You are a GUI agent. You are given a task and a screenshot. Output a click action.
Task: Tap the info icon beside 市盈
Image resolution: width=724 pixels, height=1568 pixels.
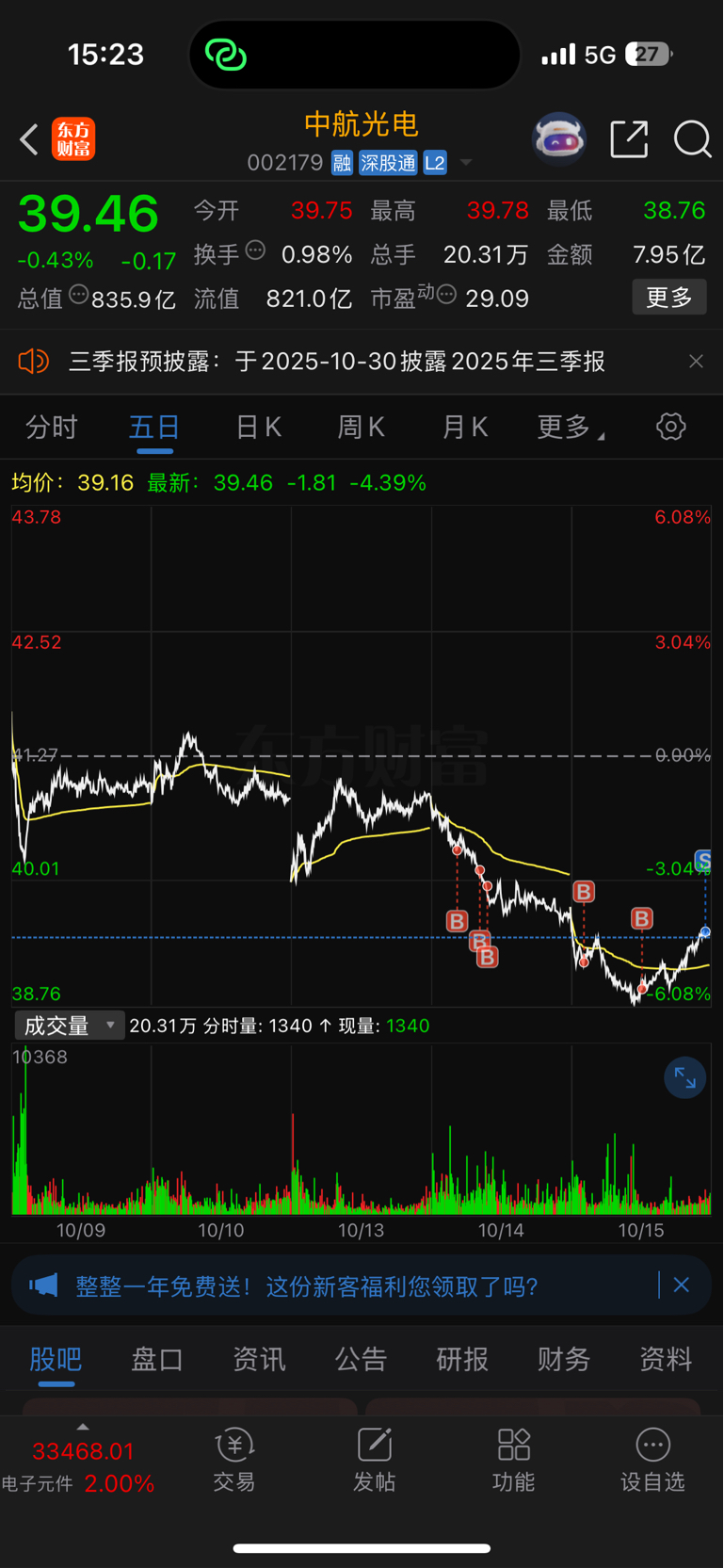coord(447,296)
